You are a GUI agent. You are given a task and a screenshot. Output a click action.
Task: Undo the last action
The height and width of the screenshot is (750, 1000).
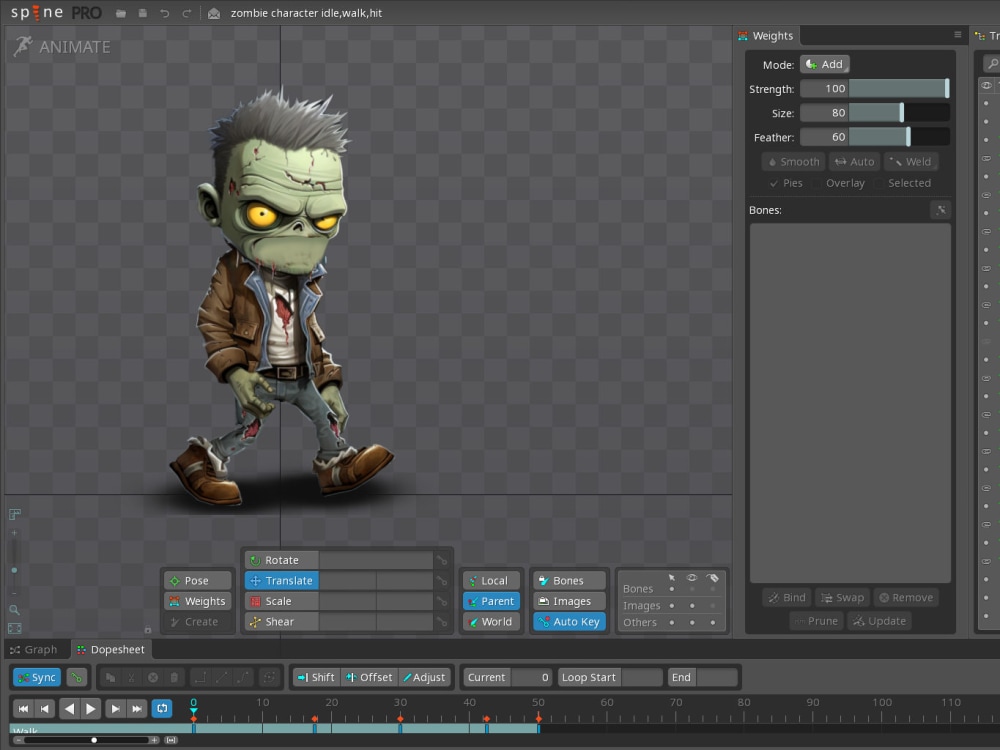(x=165, y=13)
